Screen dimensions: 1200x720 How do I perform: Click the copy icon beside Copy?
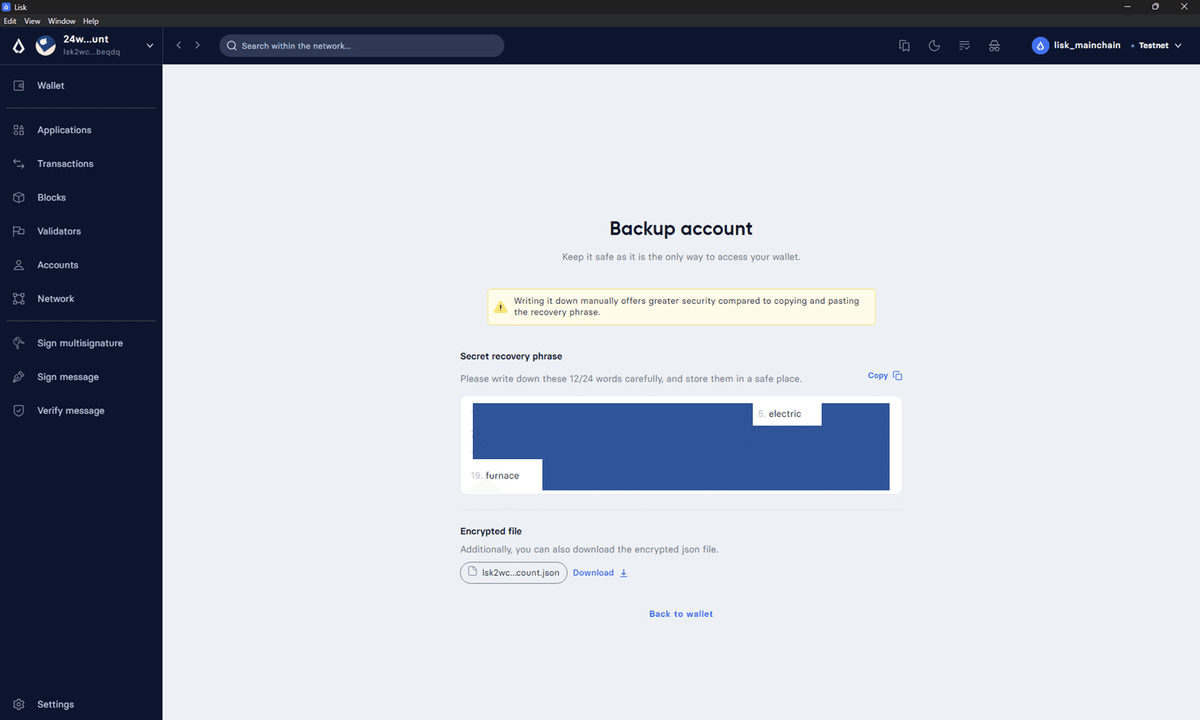[897, 376]
